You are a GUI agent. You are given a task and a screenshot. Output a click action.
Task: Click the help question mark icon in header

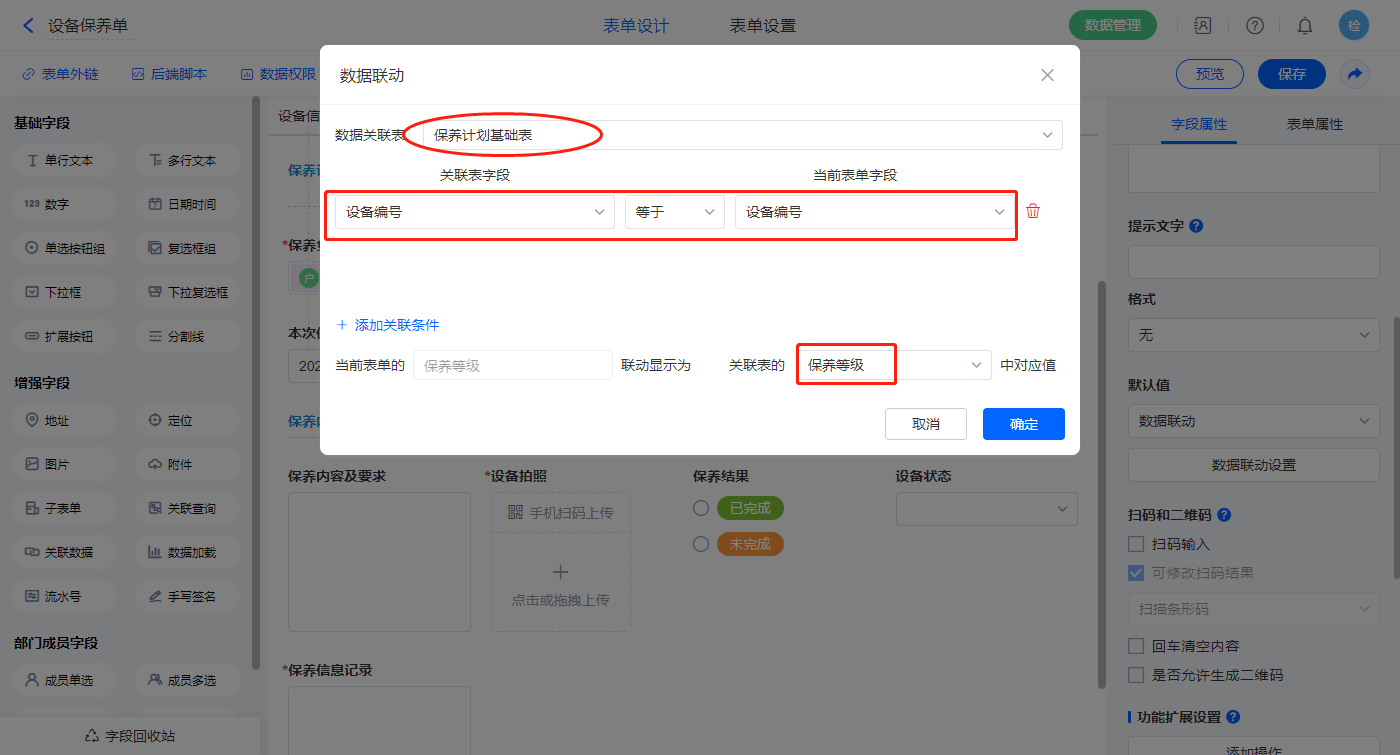(x=1255, y=26)
